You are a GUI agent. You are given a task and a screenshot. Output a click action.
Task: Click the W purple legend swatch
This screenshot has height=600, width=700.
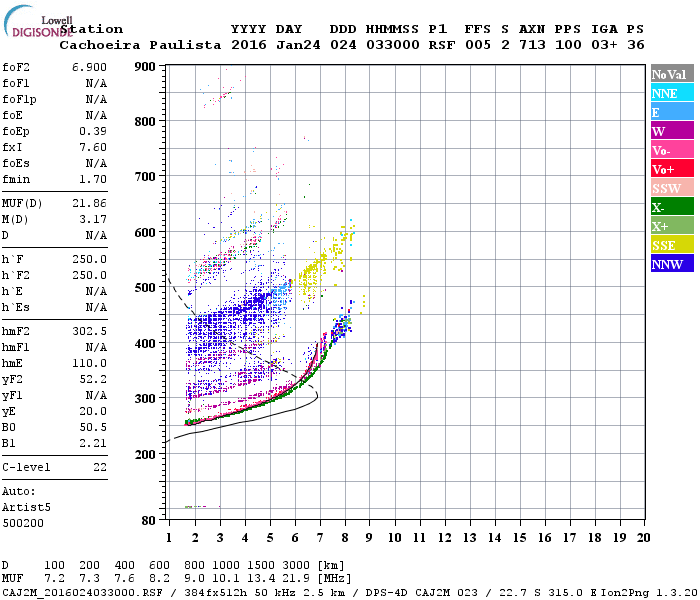[672, 131]
